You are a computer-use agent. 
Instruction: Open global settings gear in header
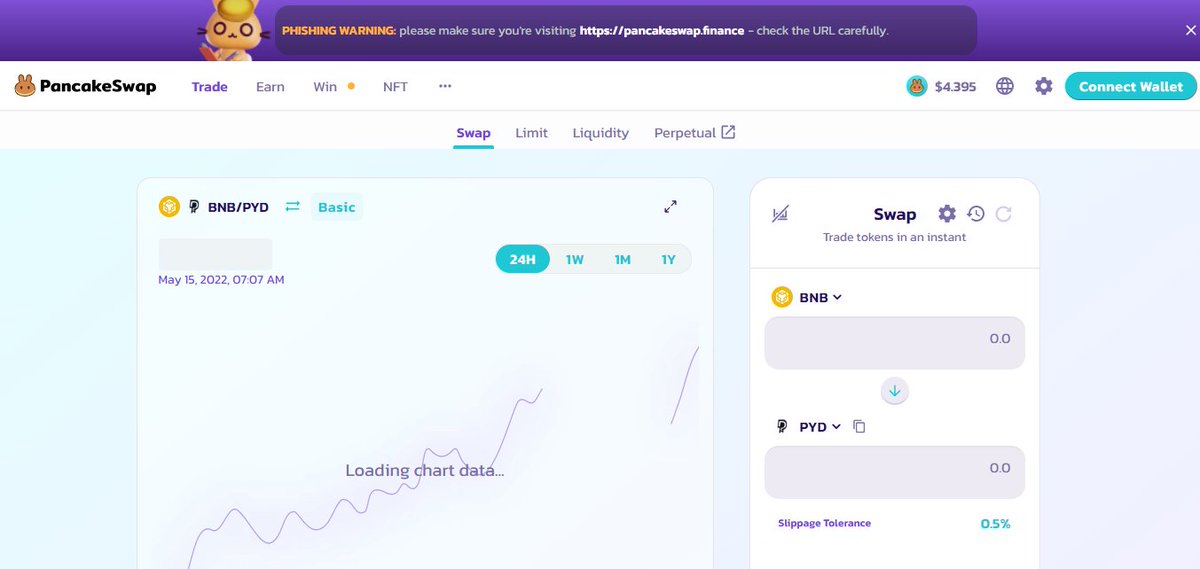[x=1044, y=87]
